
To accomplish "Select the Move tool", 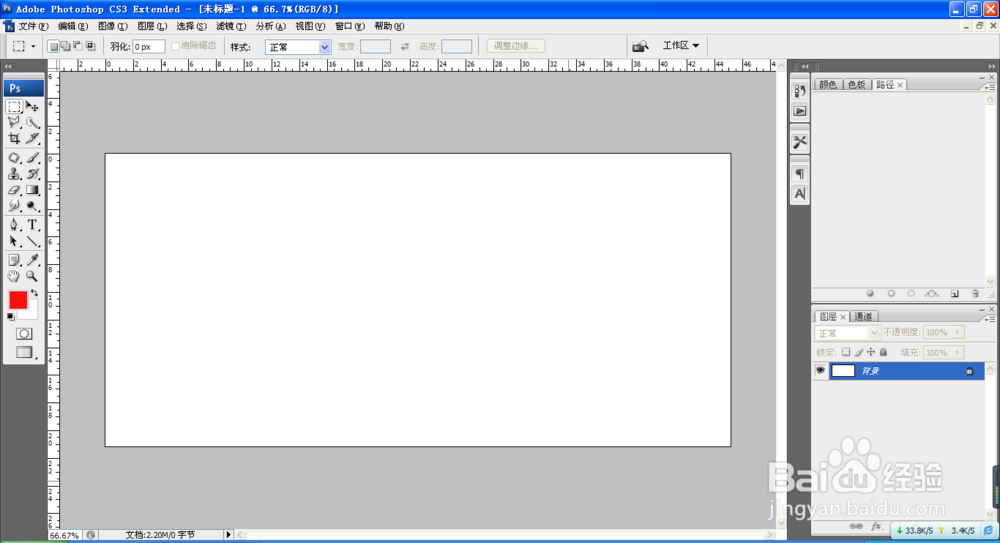I will [x=33, y=107].
